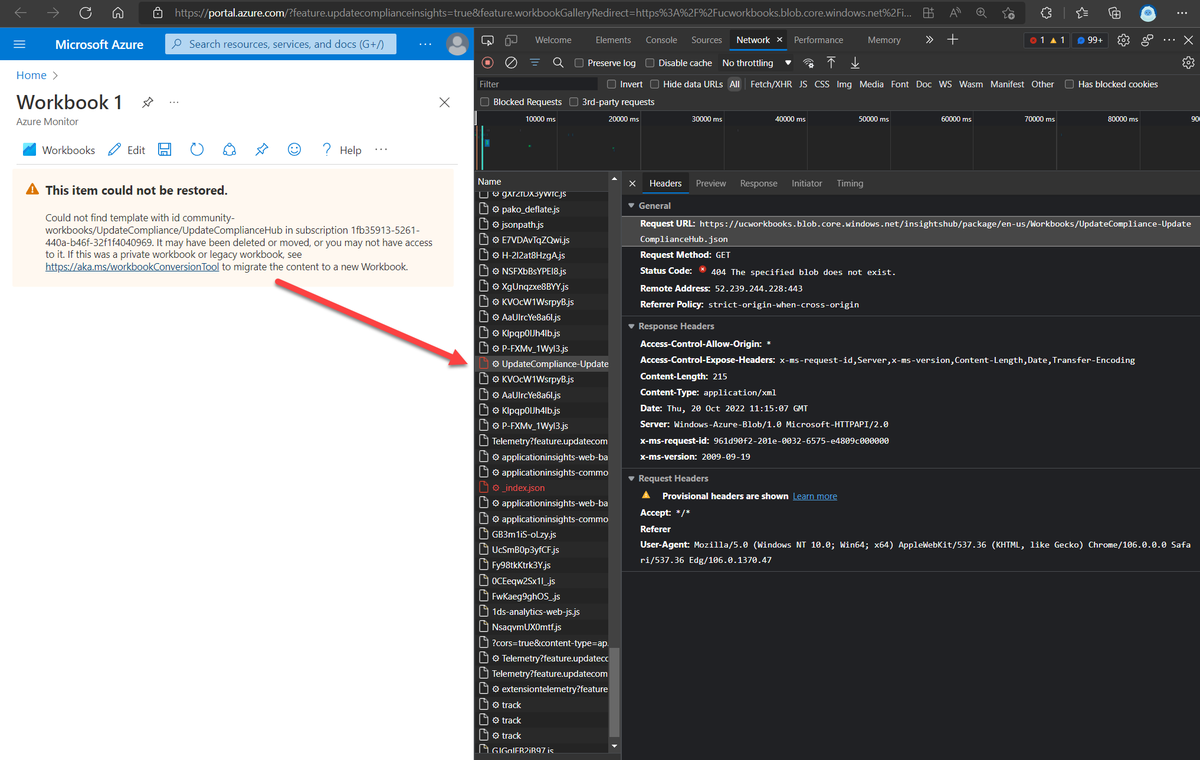Open the Workbooks gallery toolbar button

pos(58,150)
